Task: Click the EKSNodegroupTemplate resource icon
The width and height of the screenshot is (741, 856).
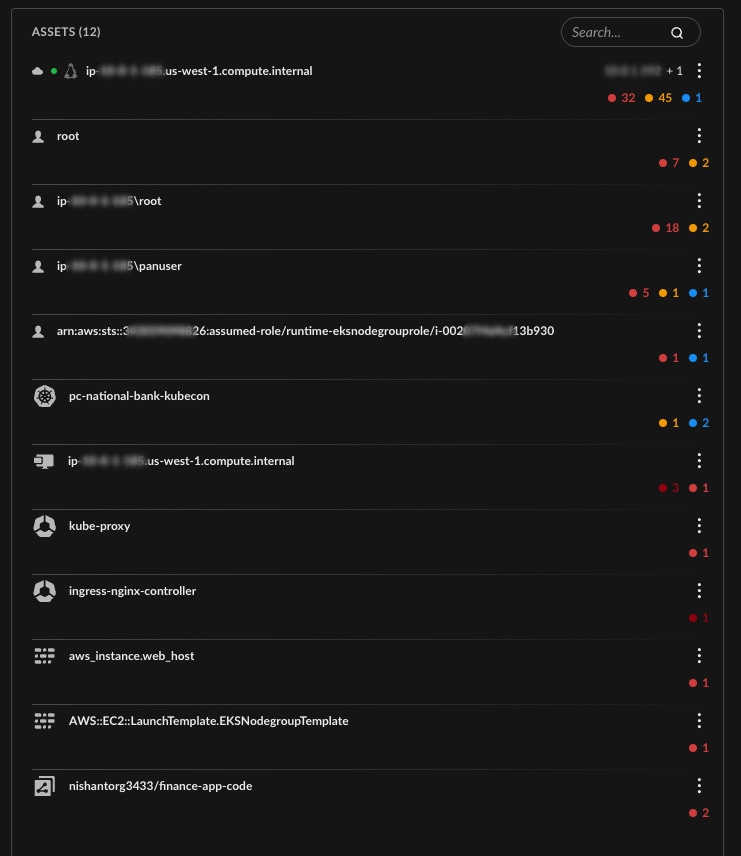Action: point(44,721)
